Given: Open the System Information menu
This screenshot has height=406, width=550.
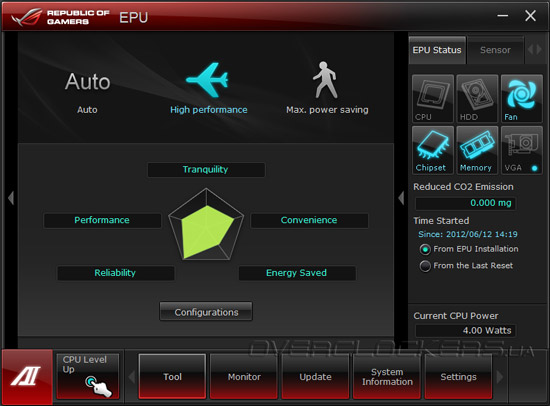Looking at the screenshot, I should coord(387,376).
